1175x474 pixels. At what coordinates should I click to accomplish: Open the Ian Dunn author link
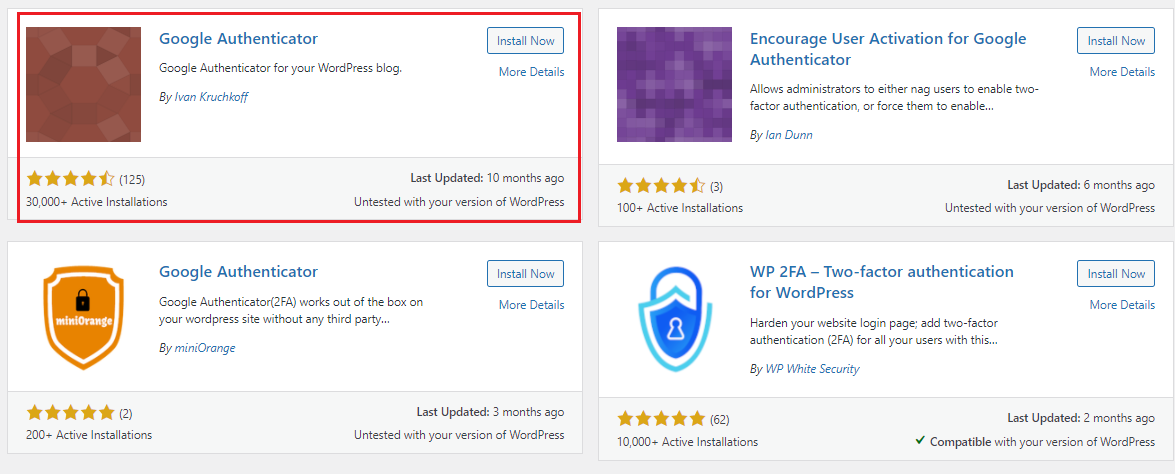789,135
